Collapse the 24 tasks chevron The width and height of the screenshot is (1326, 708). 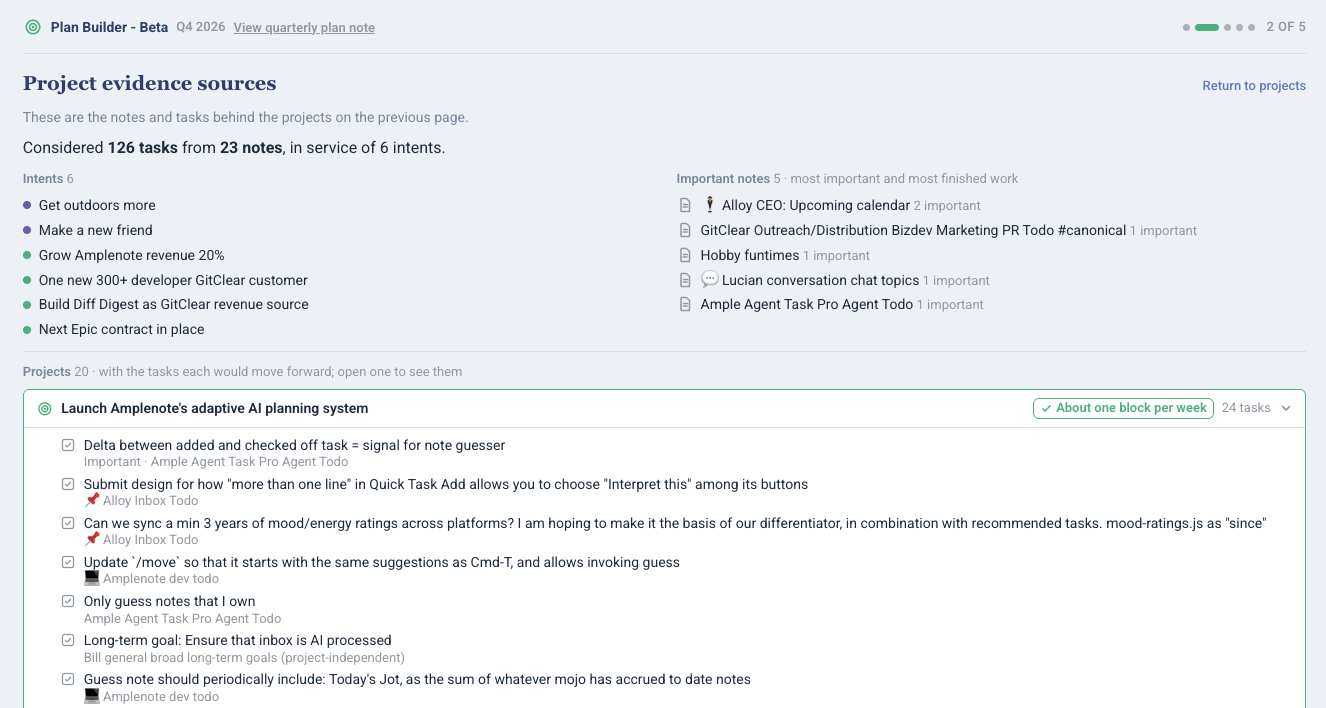click(x=1286, y=408)
